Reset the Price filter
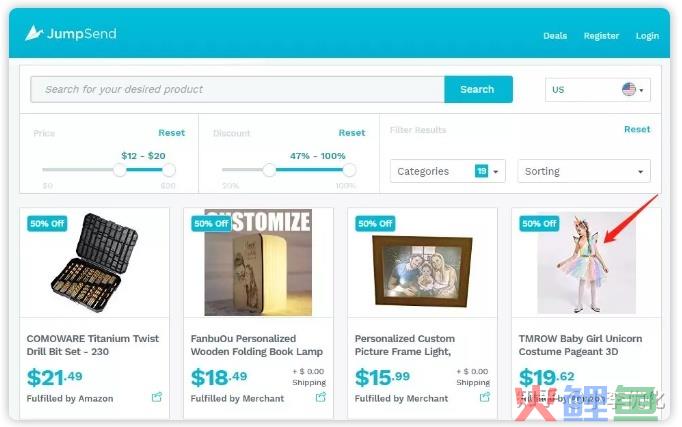 point(171,133)
